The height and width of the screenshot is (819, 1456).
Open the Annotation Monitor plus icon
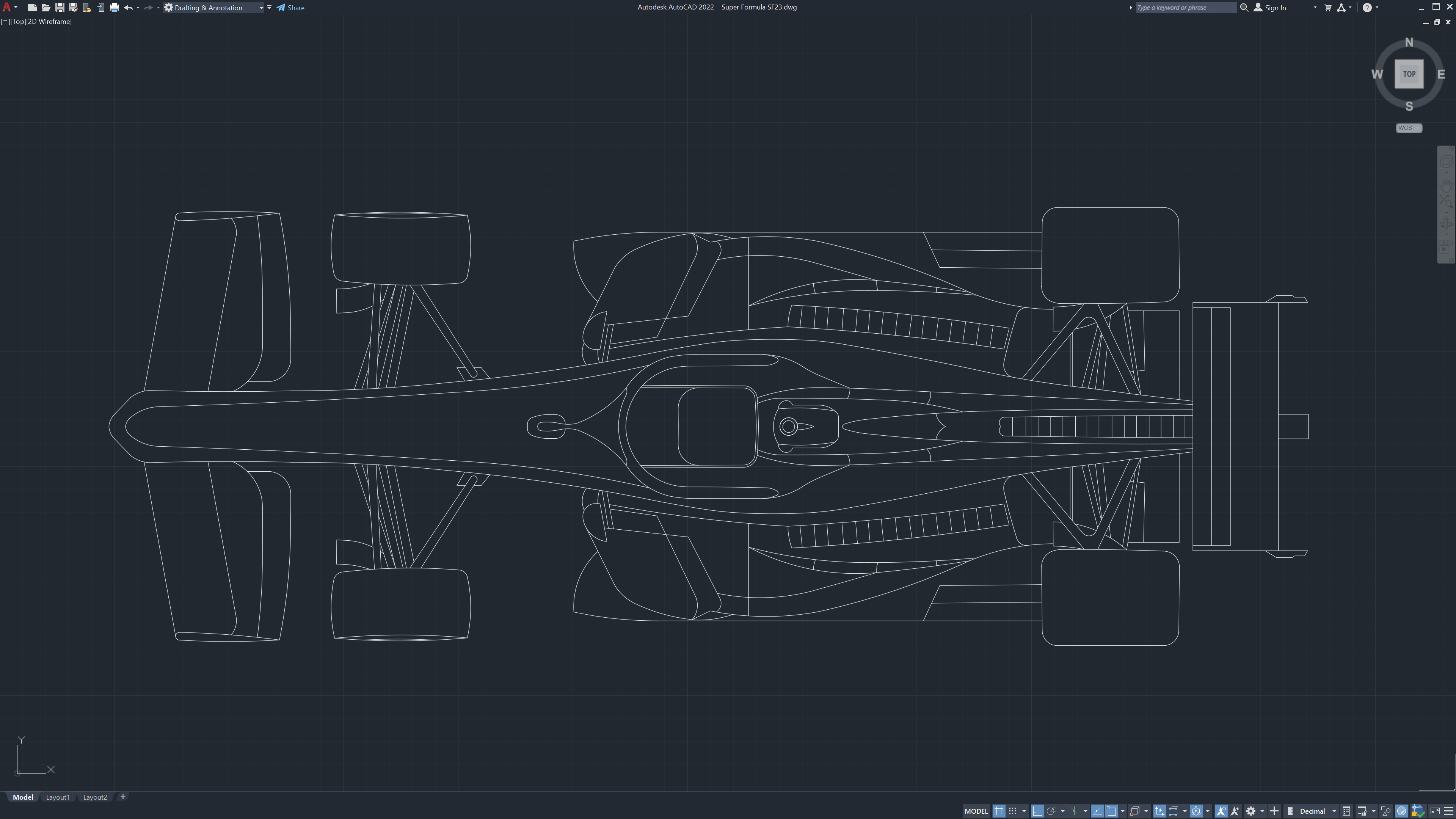(x=1274, y=811)
